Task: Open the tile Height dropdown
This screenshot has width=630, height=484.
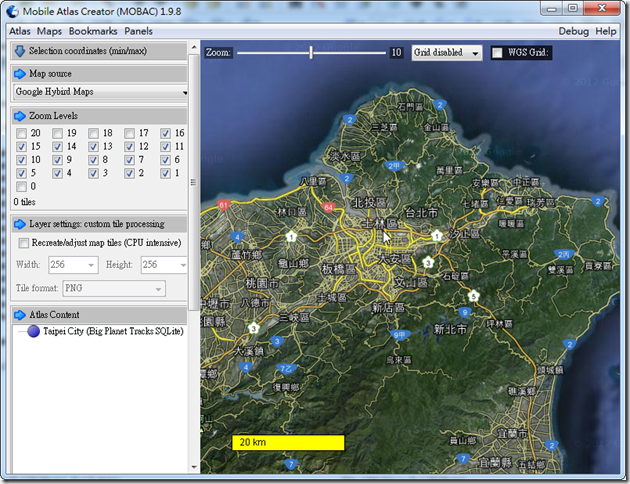Action: pyautogui.click(x=164, y=265)
